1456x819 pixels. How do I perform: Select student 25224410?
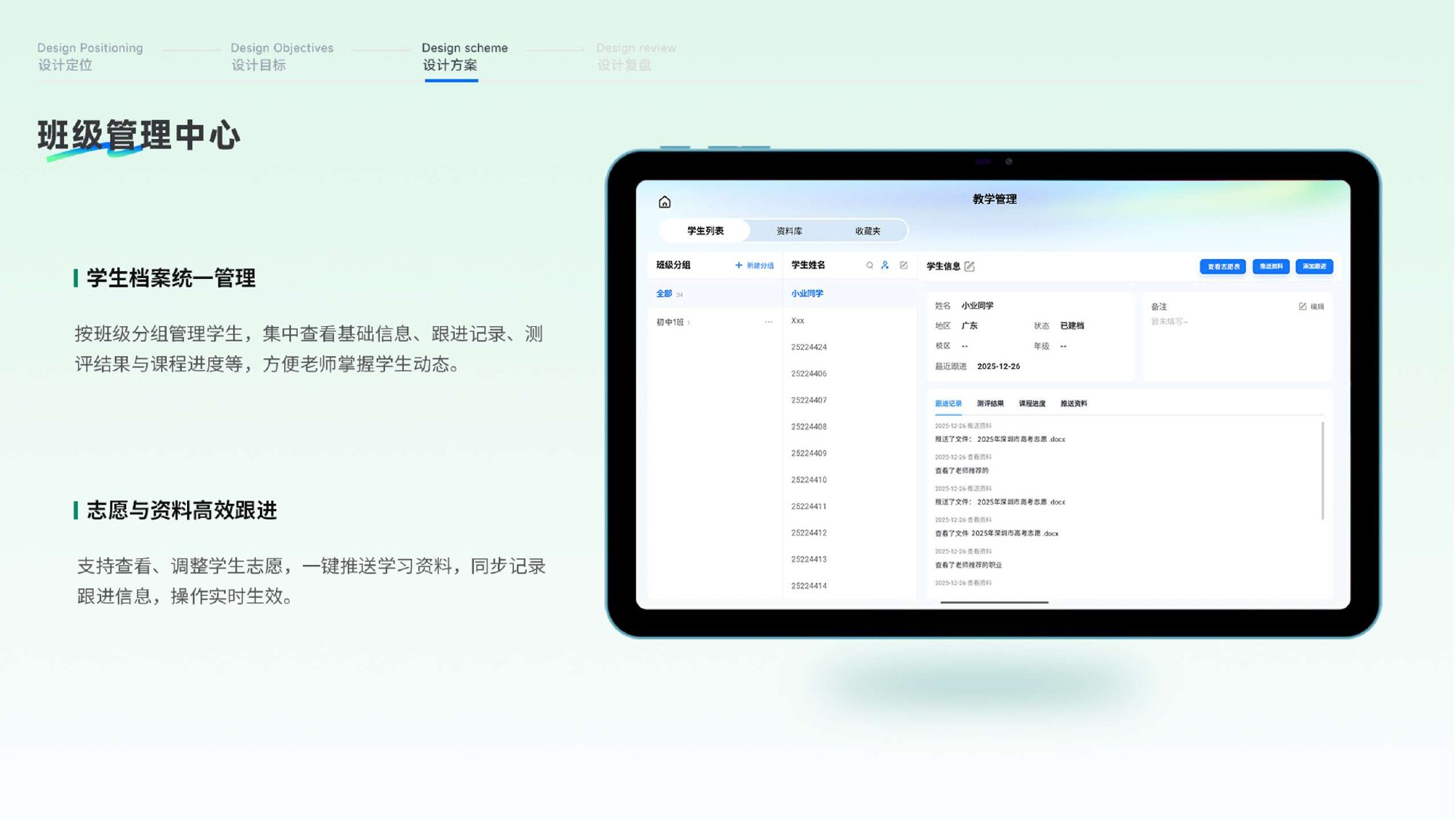pyautogui.click(x=850, y=480)
